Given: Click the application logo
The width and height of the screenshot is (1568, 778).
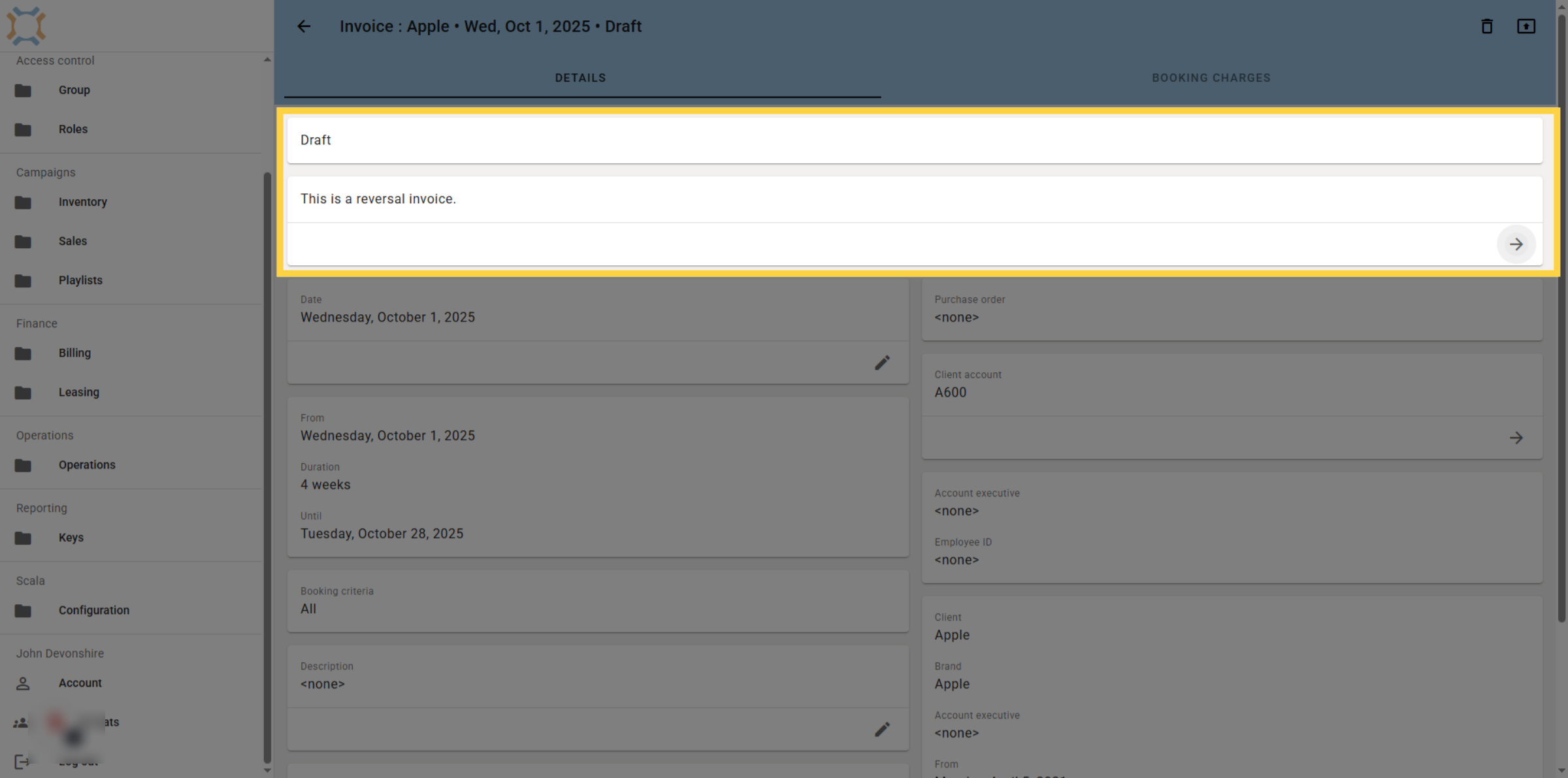Looking at the screenshot, I should coord(26,26).
